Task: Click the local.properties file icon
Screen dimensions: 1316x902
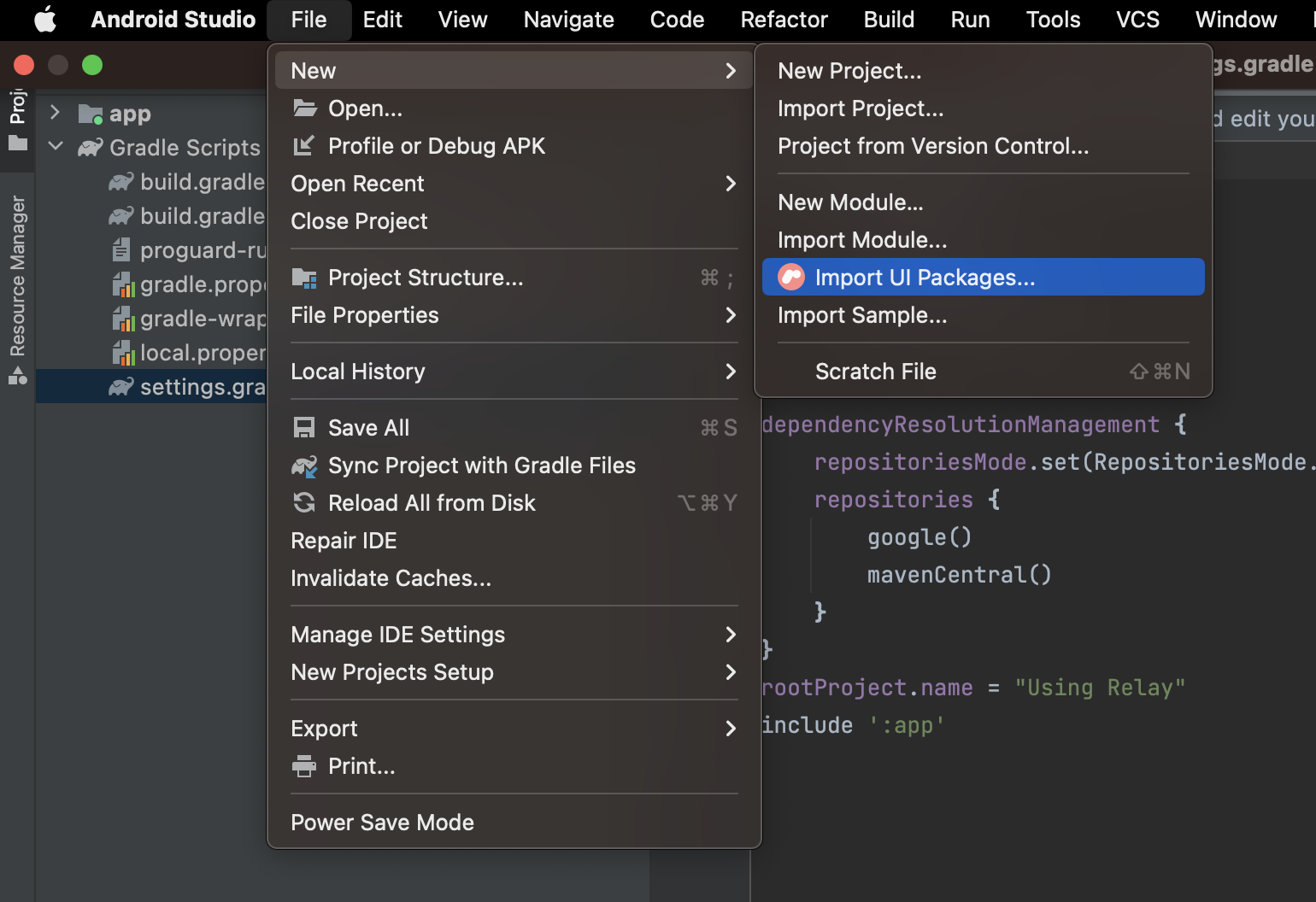Action: 123,353
